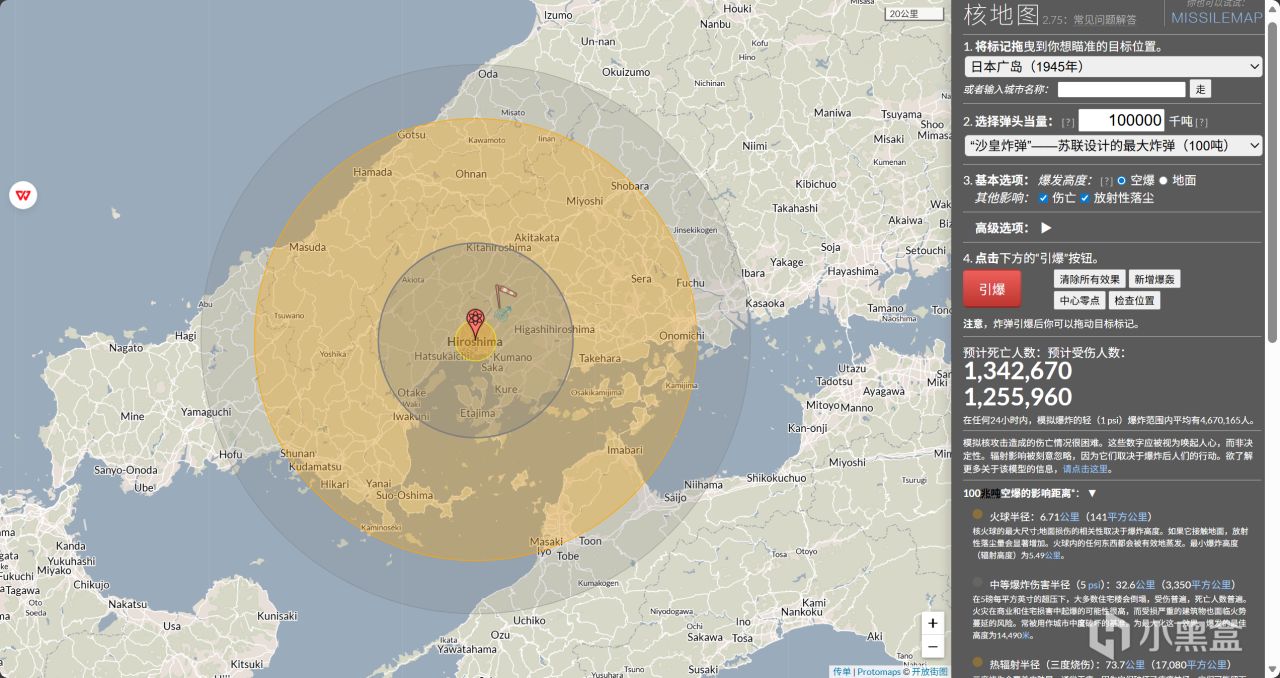Viewport: 1280px width, 678px height.
Task: Click 公里 unit link after 73.7
Action: (1135, 664)
